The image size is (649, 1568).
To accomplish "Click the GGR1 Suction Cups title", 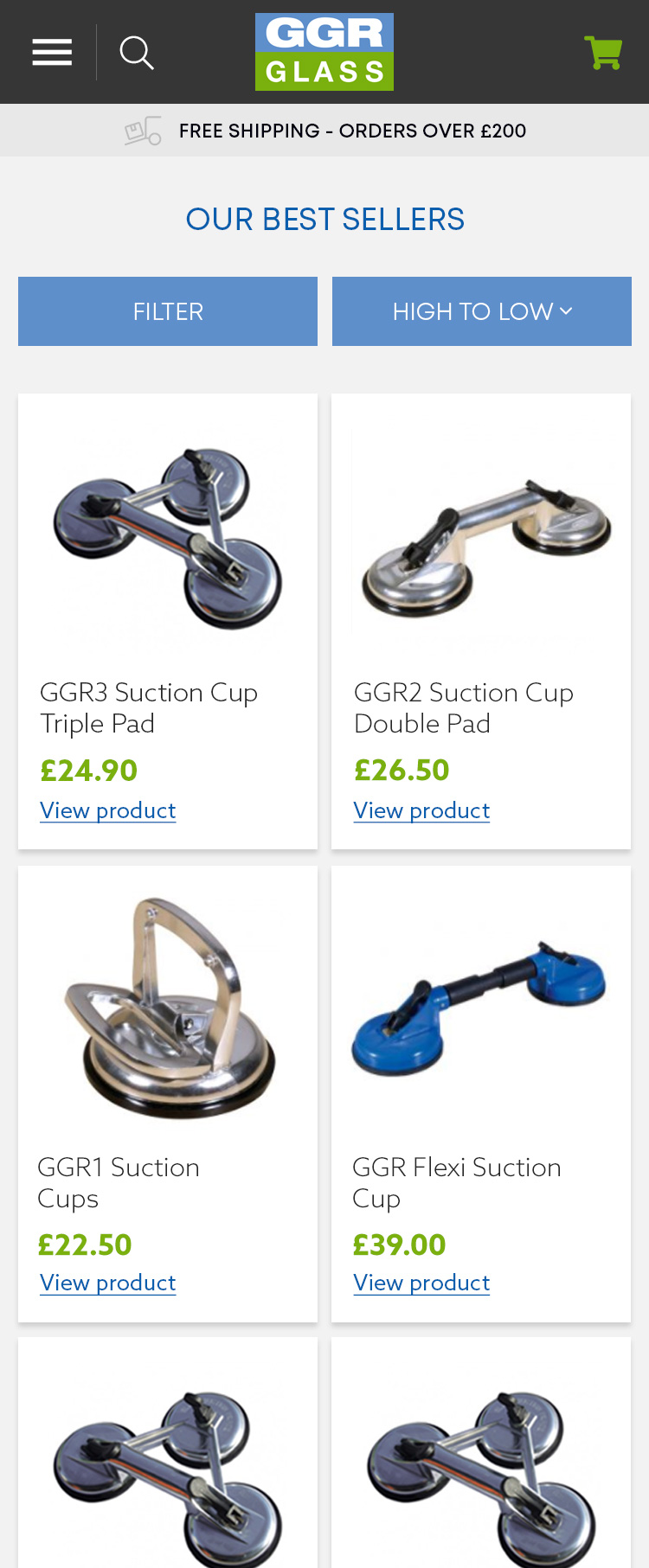I will [119, 1183].
